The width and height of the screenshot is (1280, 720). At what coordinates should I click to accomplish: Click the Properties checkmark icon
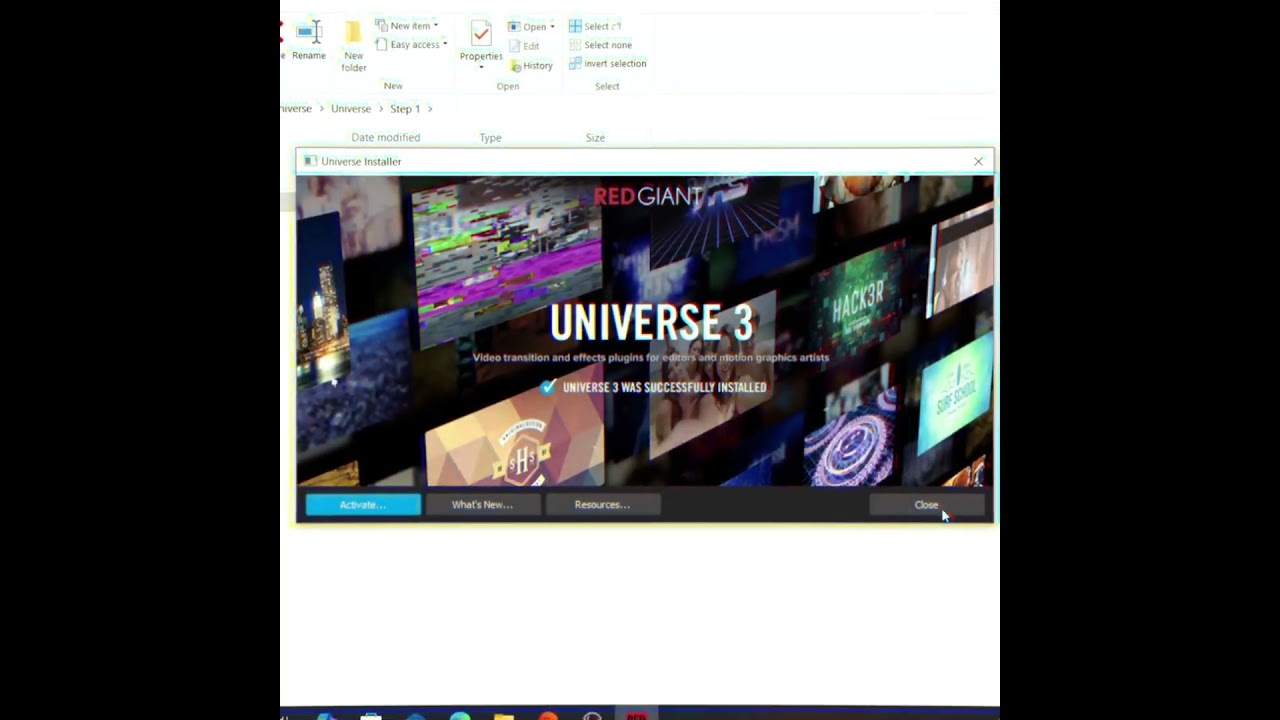click(x=481, y=34)
